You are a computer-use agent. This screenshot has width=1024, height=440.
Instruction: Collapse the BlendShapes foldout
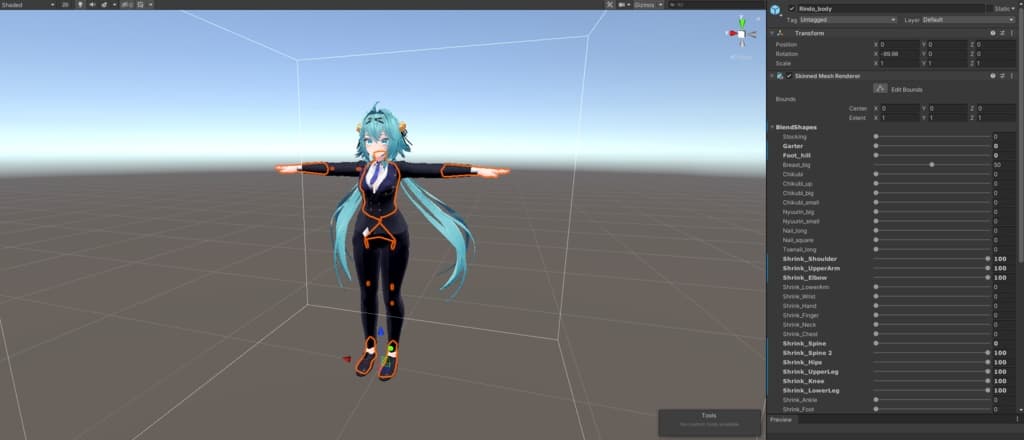tap(772, 127)
